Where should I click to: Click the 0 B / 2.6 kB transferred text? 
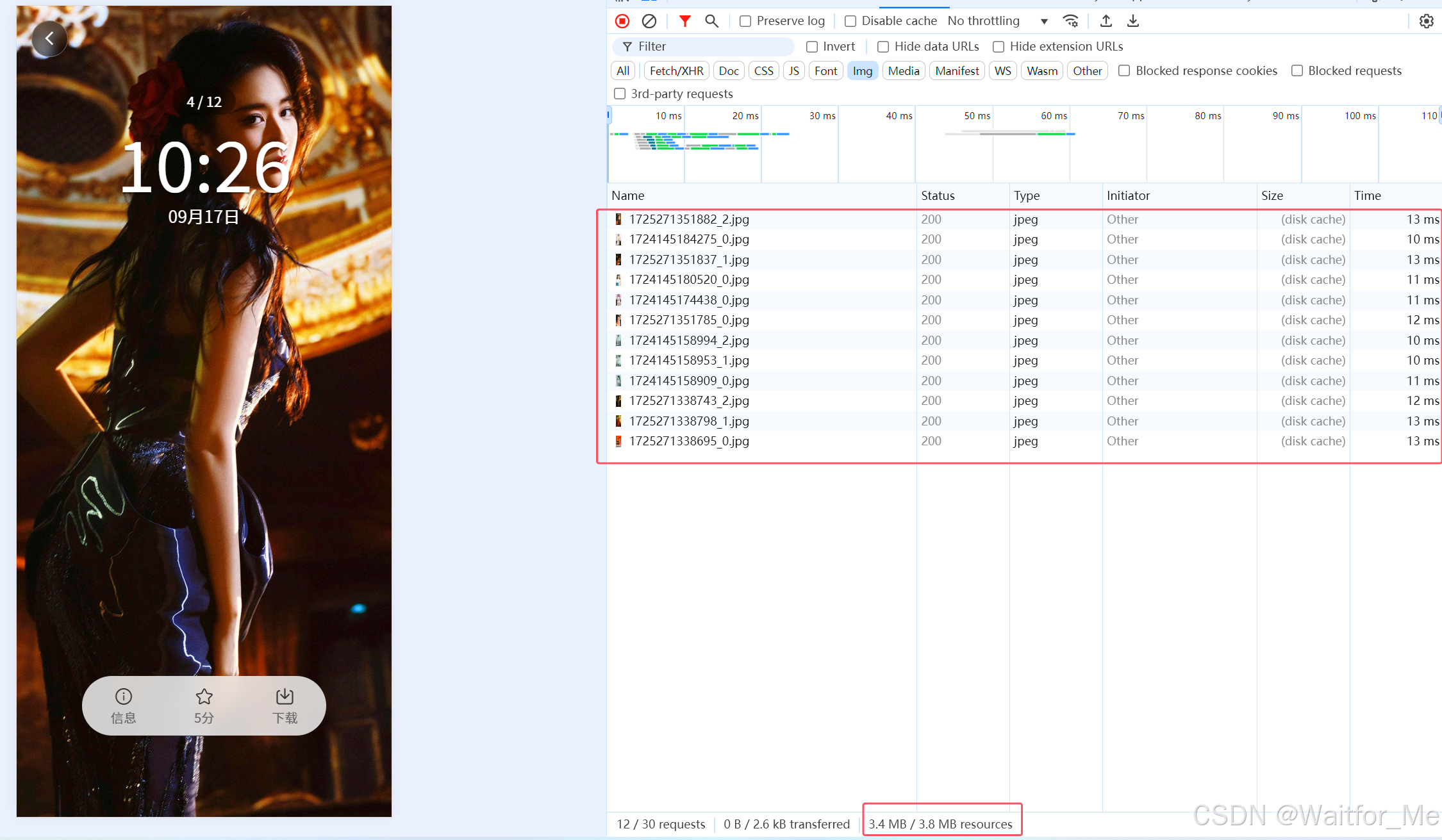click(x=786, y=824)
